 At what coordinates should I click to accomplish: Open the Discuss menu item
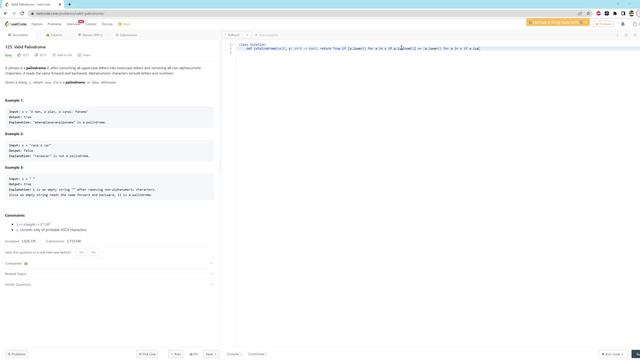pyautogui.click(x=107, y=24)
